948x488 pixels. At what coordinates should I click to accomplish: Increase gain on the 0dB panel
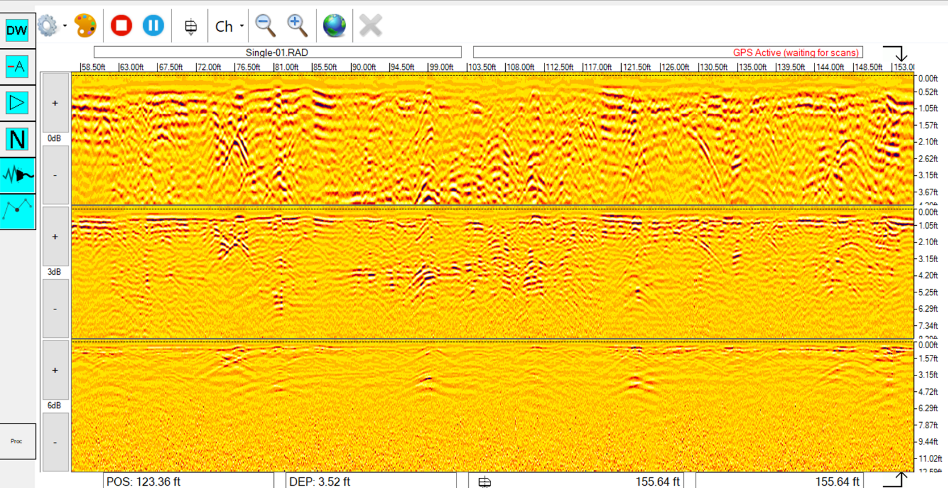click(55, 103)
